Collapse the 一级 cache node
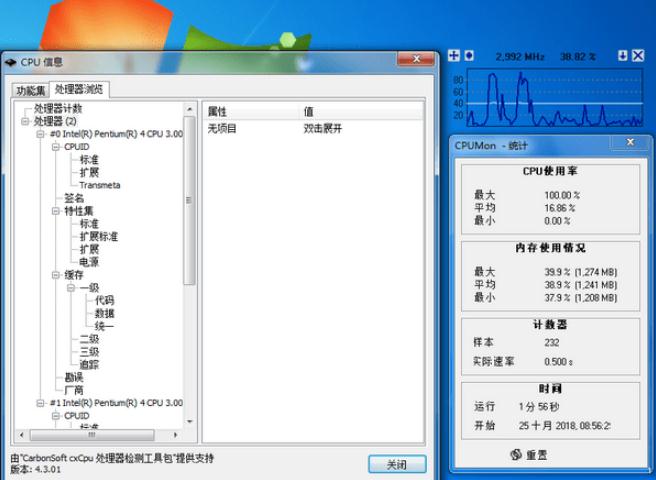 71,287
